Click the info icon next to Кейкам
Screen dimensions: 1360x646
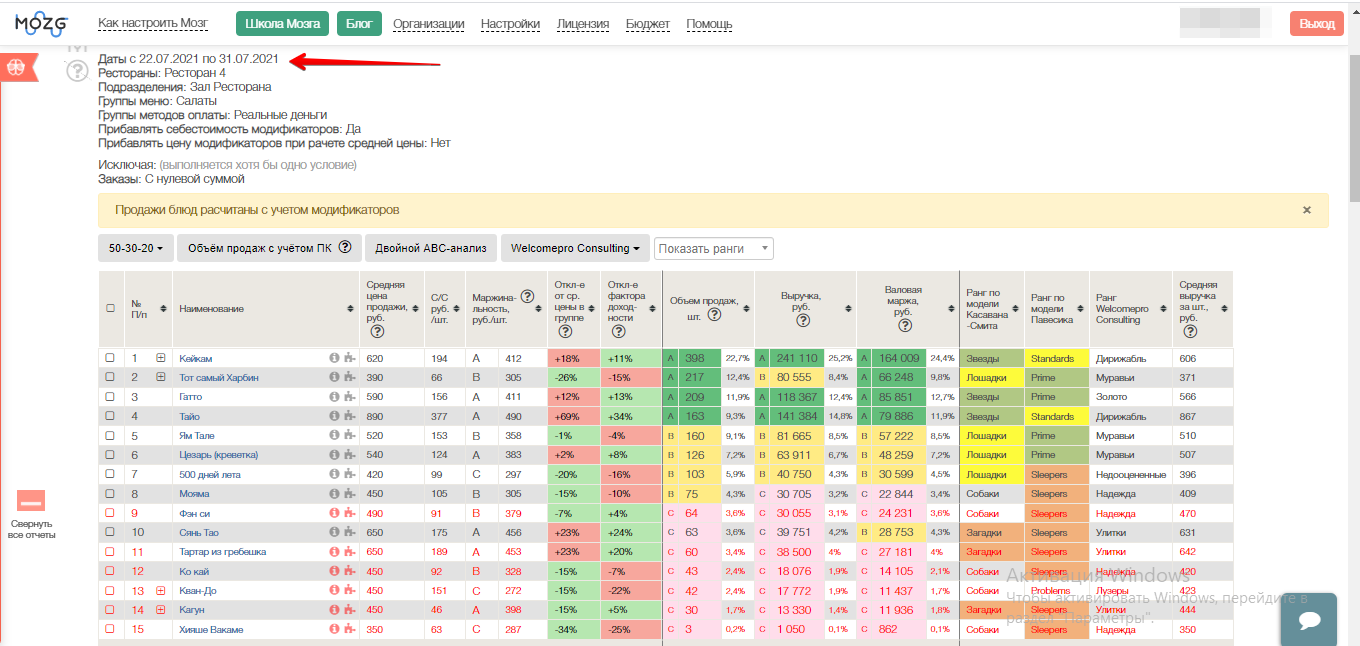[334, 358]
